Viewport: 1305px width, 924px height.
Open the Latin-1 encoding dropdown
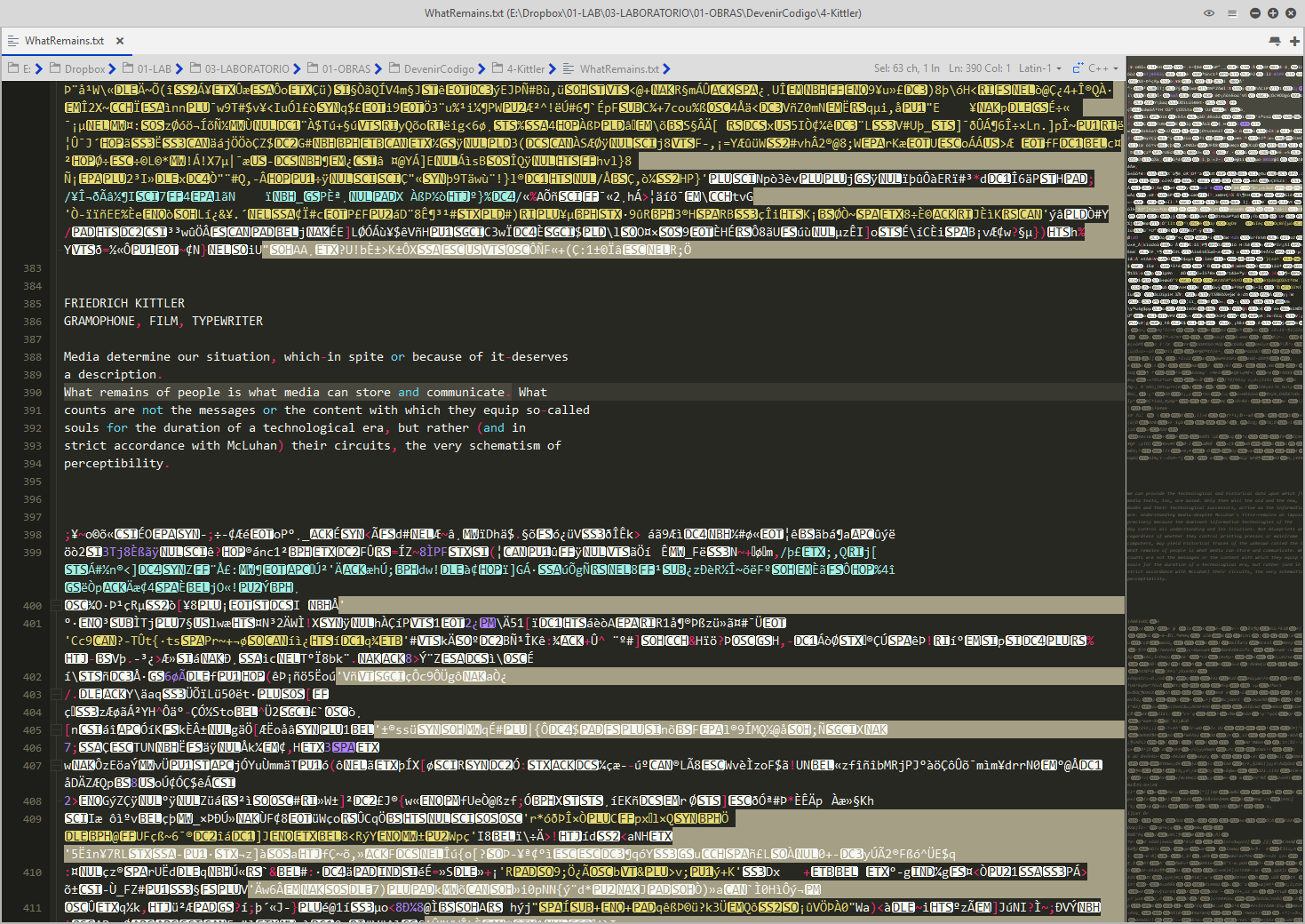click(x=1039, y=68)
